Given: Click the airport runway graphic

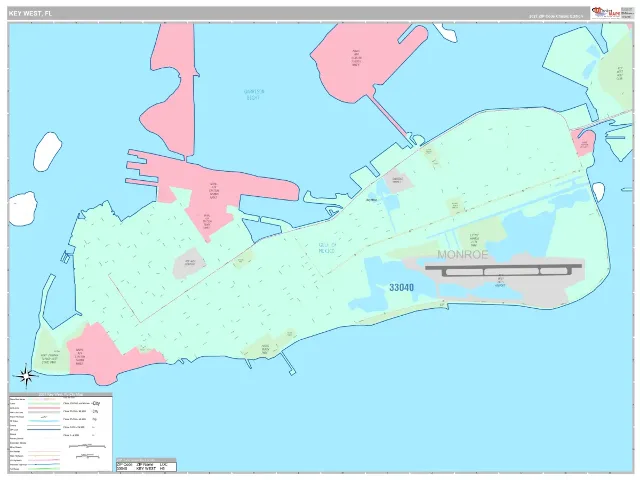Looking at the screenshot, I should tap(504, 271).
